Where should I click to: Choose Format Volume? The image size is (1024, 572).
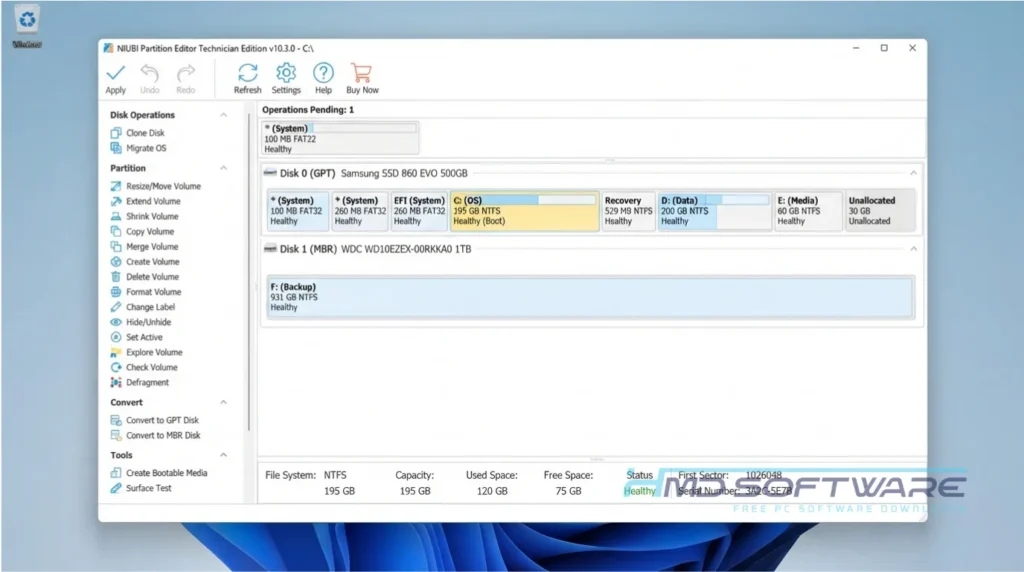pos(146,292)
